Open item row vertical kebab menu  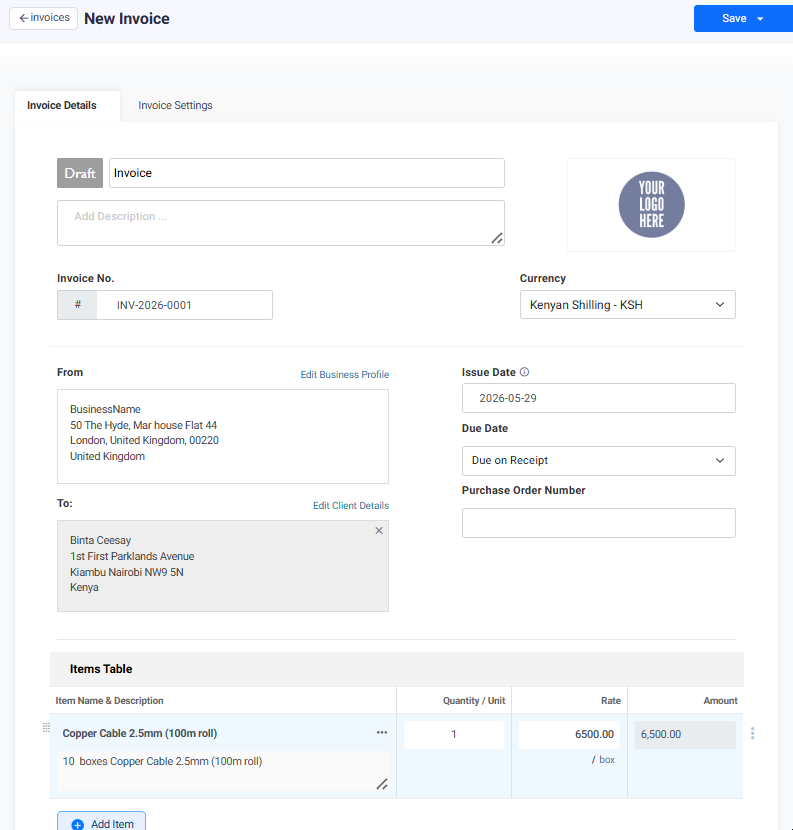point(752,733)
